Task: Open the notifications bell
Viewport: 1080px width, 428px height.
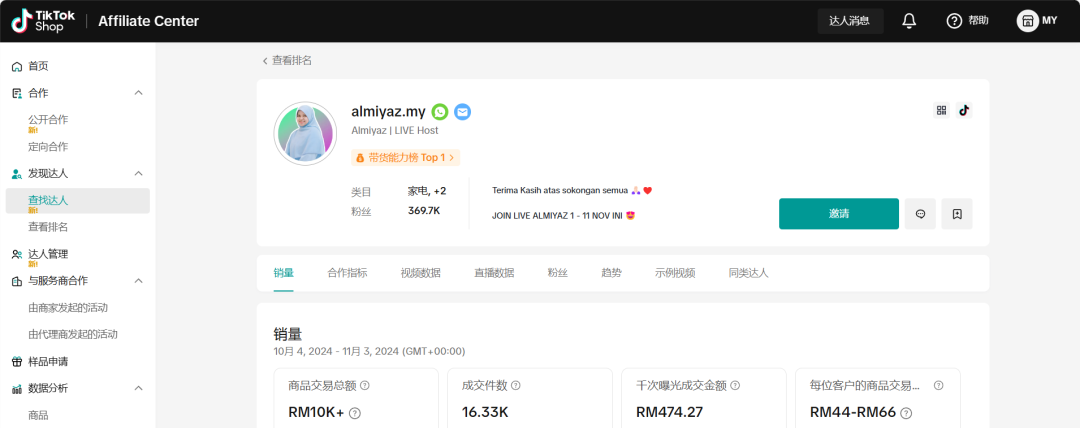Action: pyautogui.click(x=909, y=21)
